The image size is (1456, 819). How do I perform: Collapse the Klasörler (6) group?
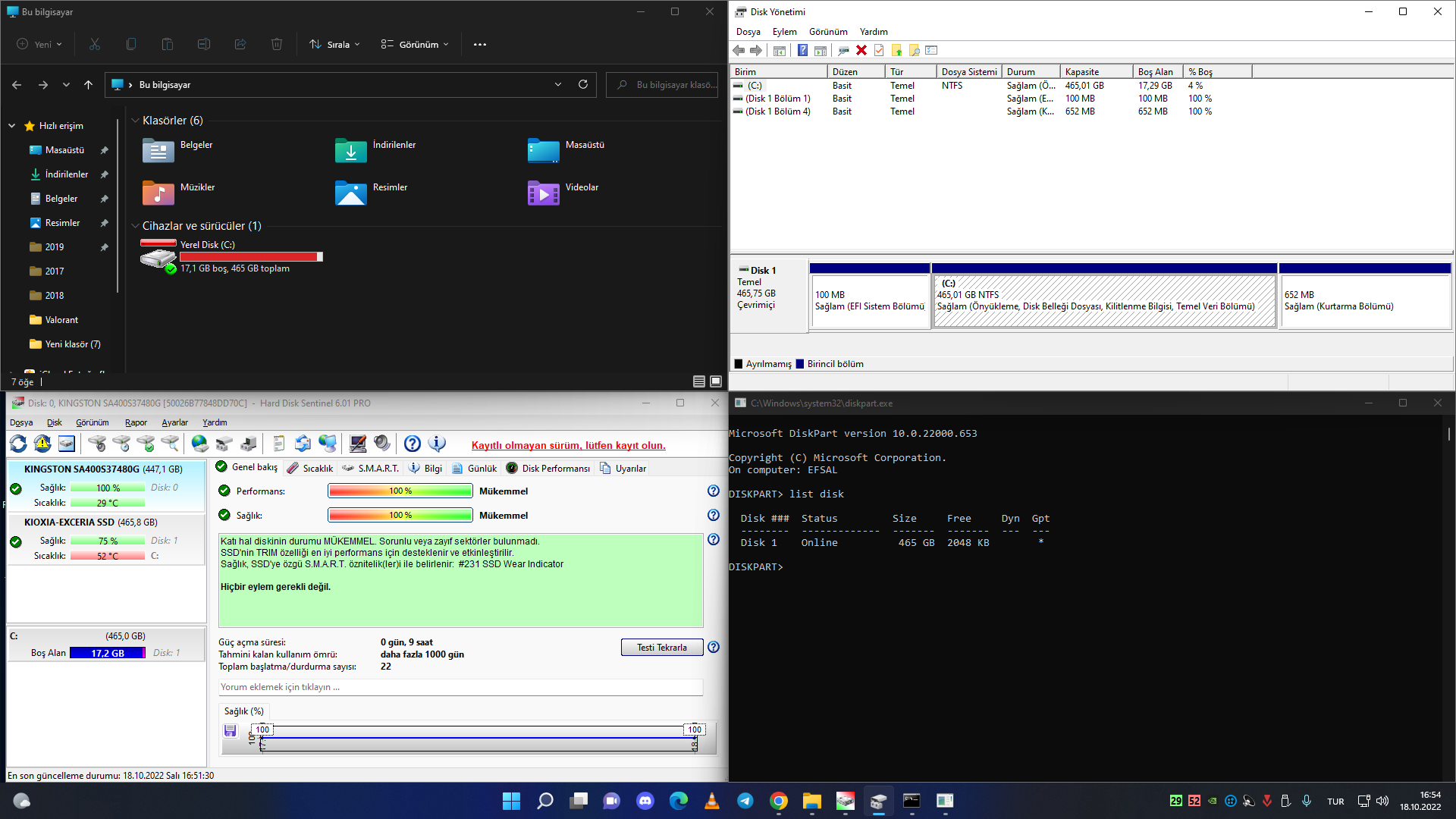(135, 121)
